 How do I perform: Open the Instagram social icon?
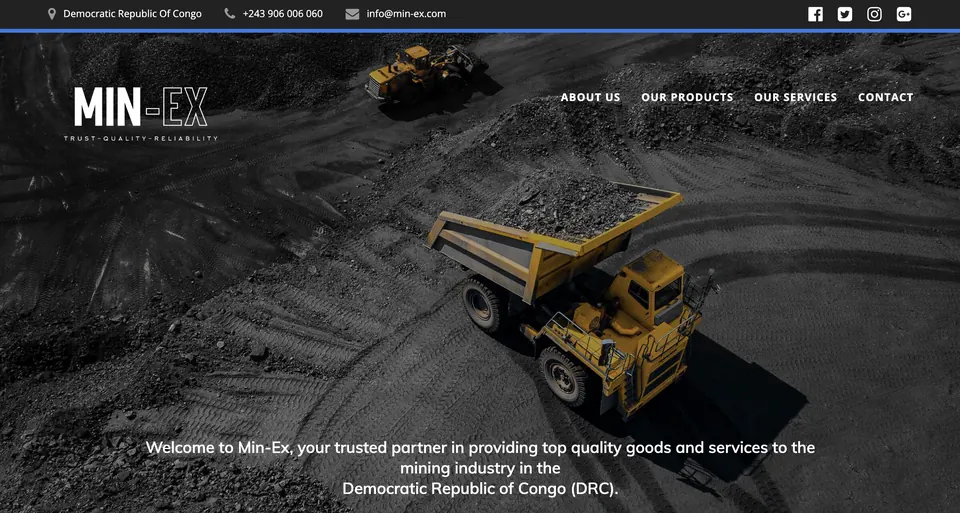[874, 14]
